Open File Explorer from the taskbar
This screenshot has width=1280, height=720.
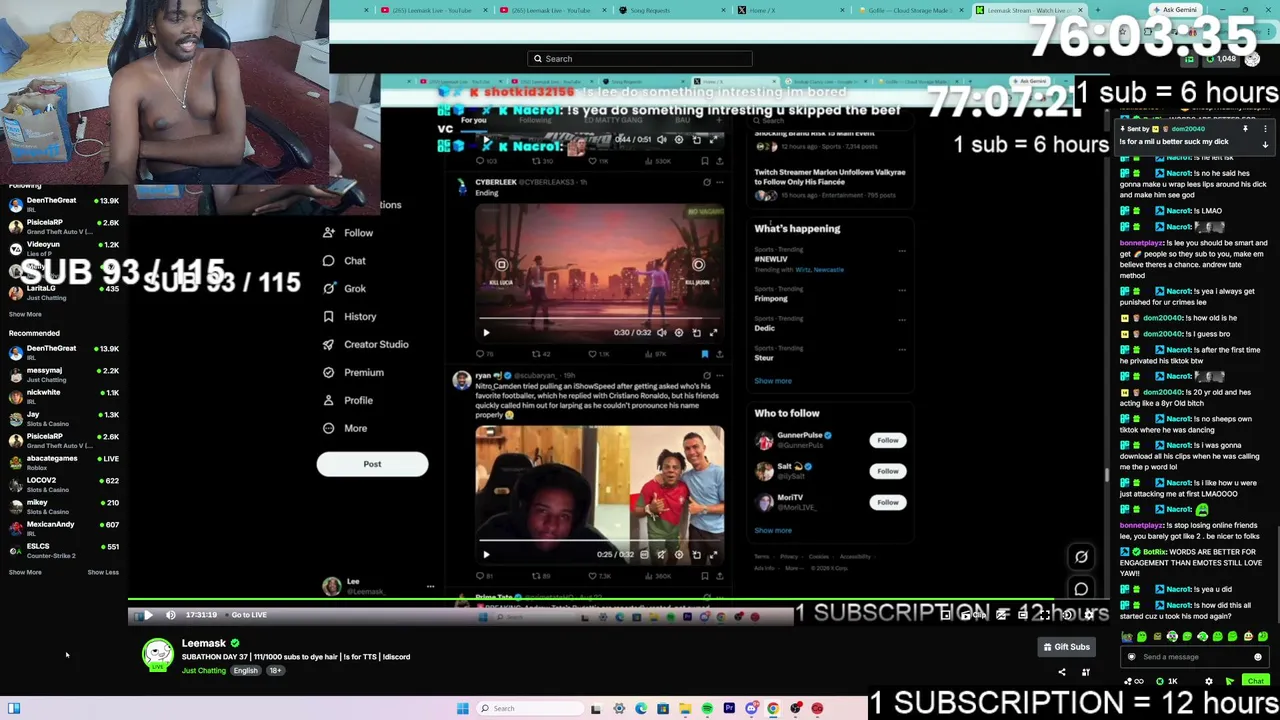pos(685,709)
